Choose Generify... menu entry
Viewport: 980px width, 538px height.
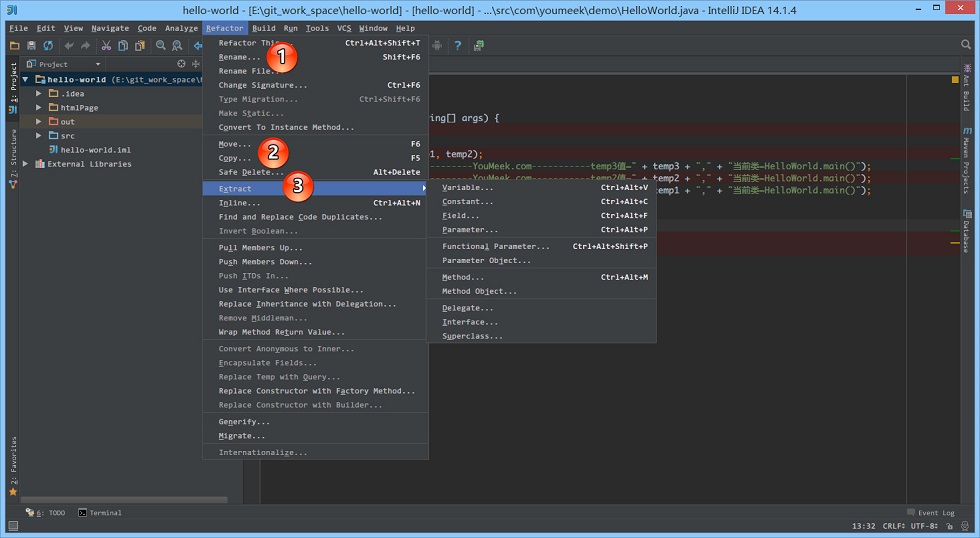pos(316,422)
